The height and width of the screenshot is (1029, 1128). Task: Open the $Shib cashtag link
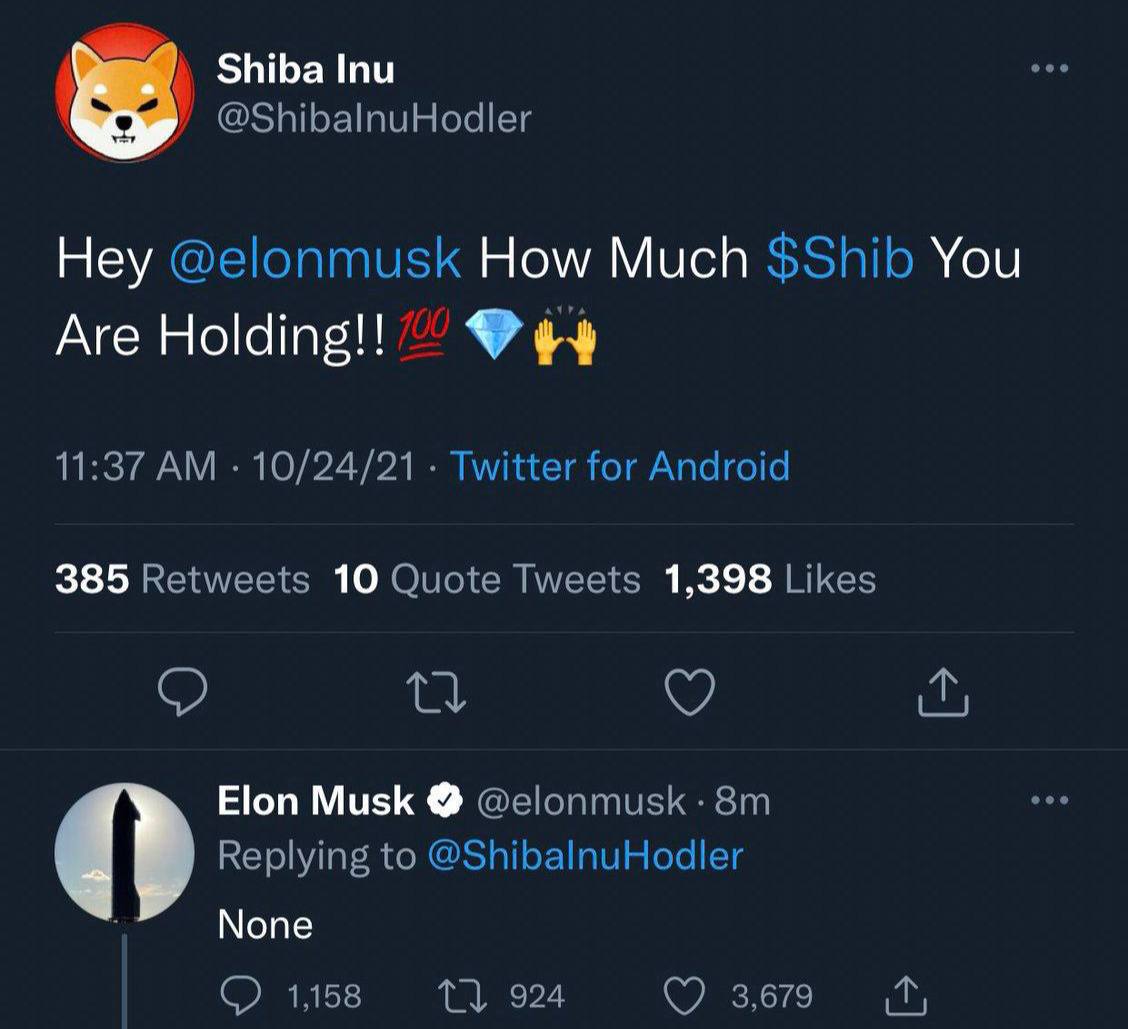click(840, 259)
